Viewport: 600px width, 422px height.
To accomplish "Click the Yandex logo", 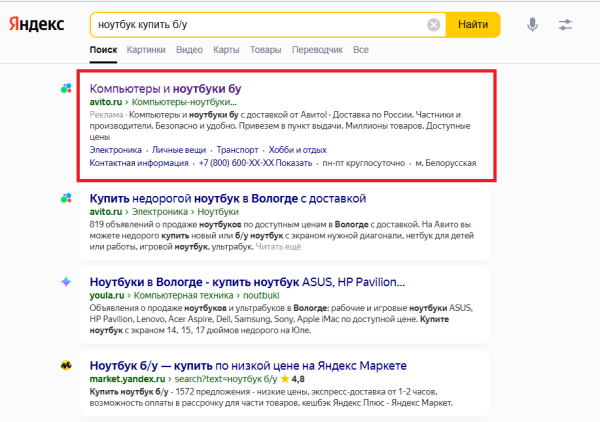I will tap(38, 24).
